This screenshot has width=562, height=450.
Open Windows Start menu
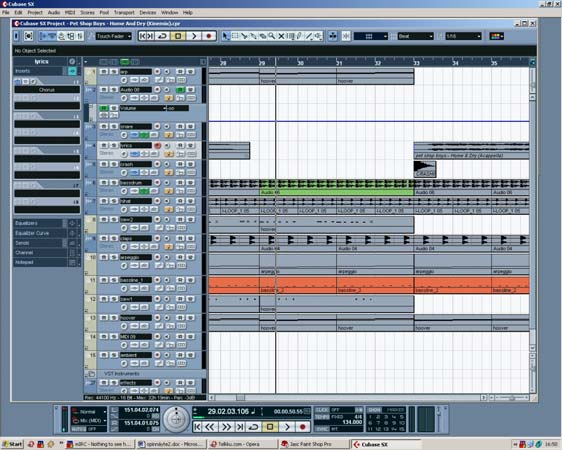coord(12,444)
